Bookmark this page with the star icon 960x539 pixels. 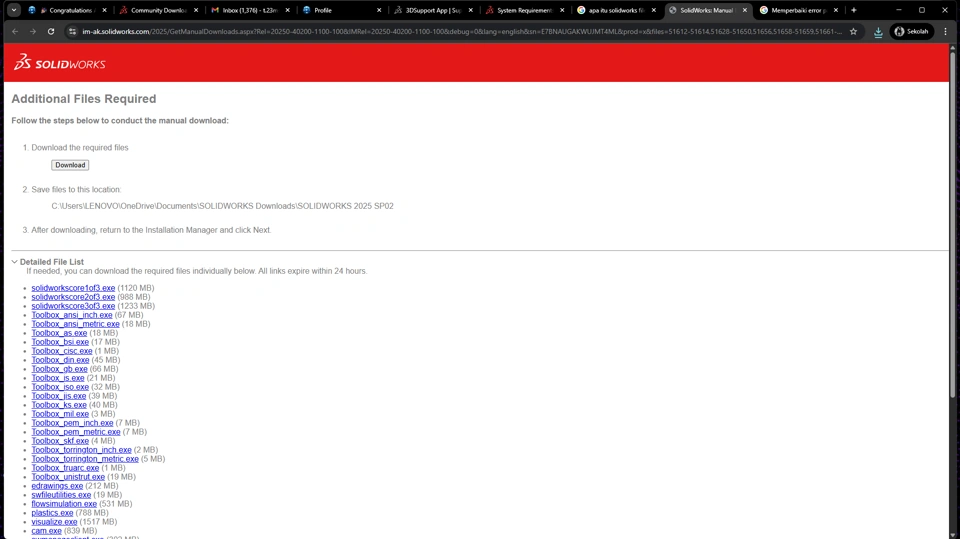pos(853,31)
